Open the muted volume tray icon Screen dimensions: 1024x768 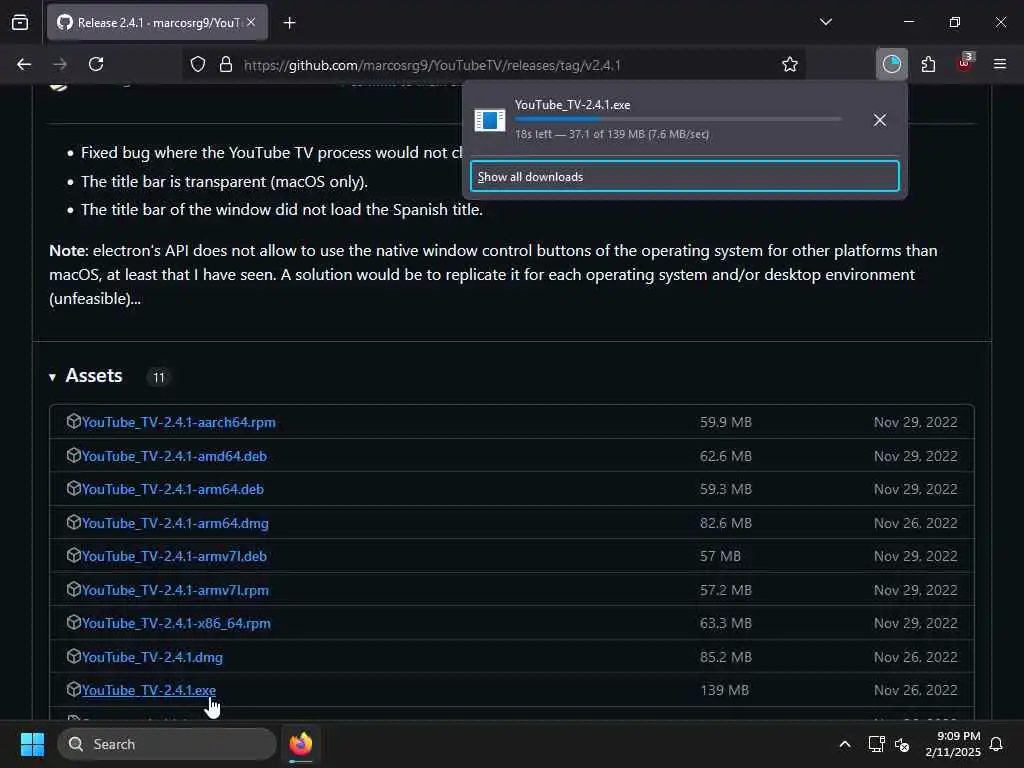[903, 744]
